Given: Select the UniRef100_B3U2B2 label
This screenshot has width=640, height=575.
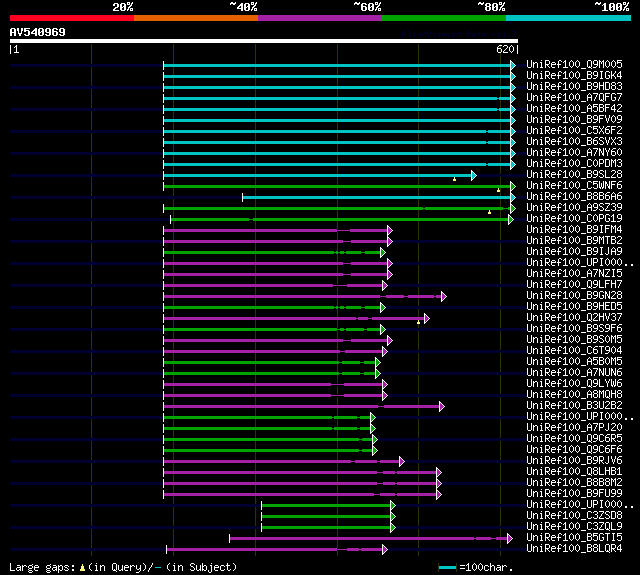Looking at the screenshot, I should (574, 406).
